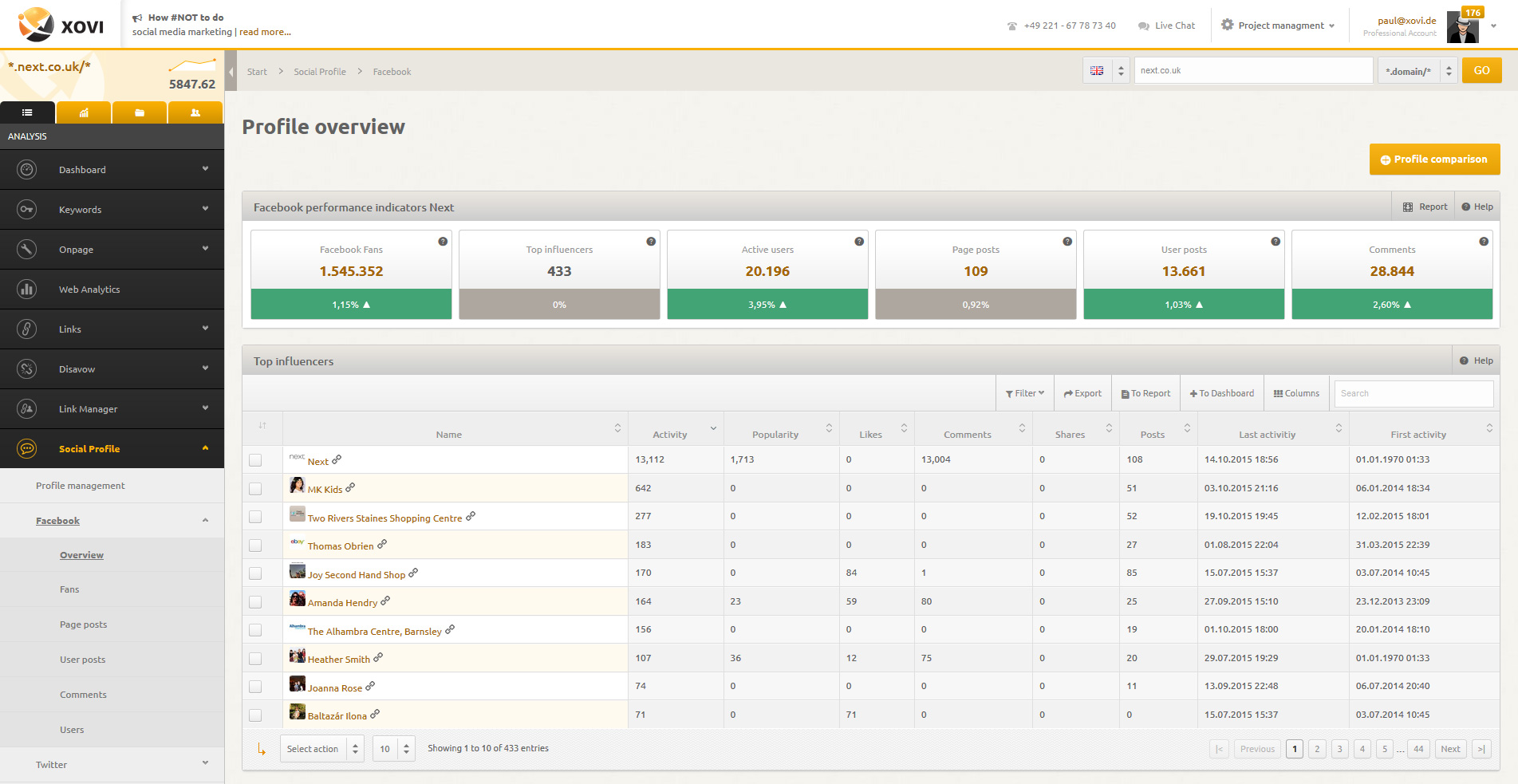Check the Joy Second Hand Shop checkbox
This screenshot has height=784, width=1518.
pos(255,573)
